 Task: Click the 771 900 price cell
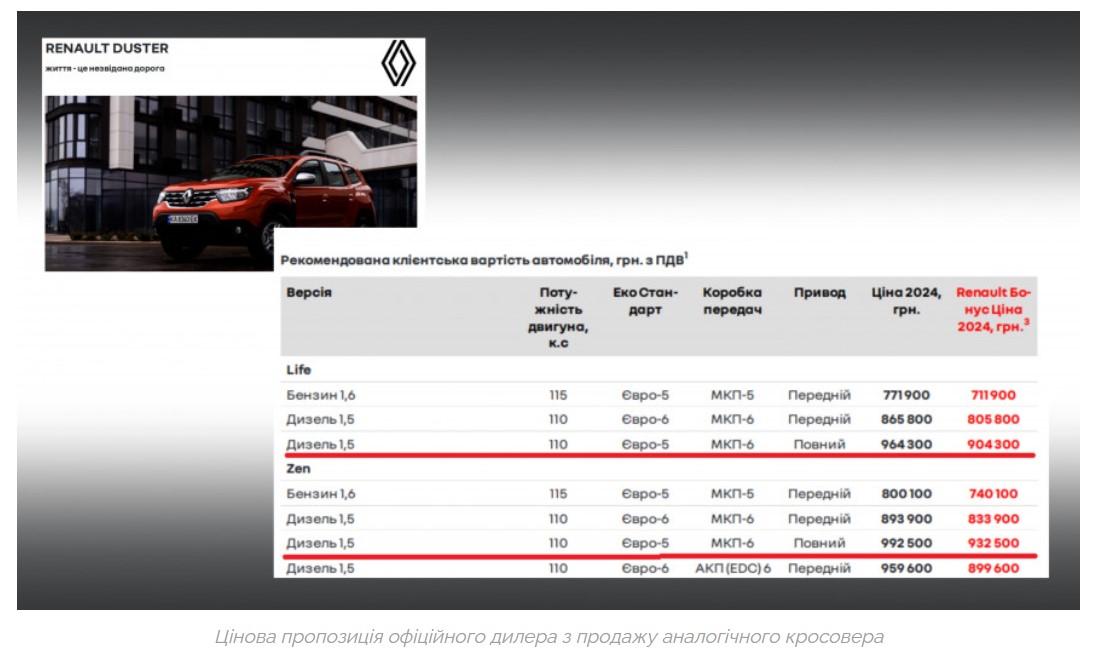coord(906,395)
